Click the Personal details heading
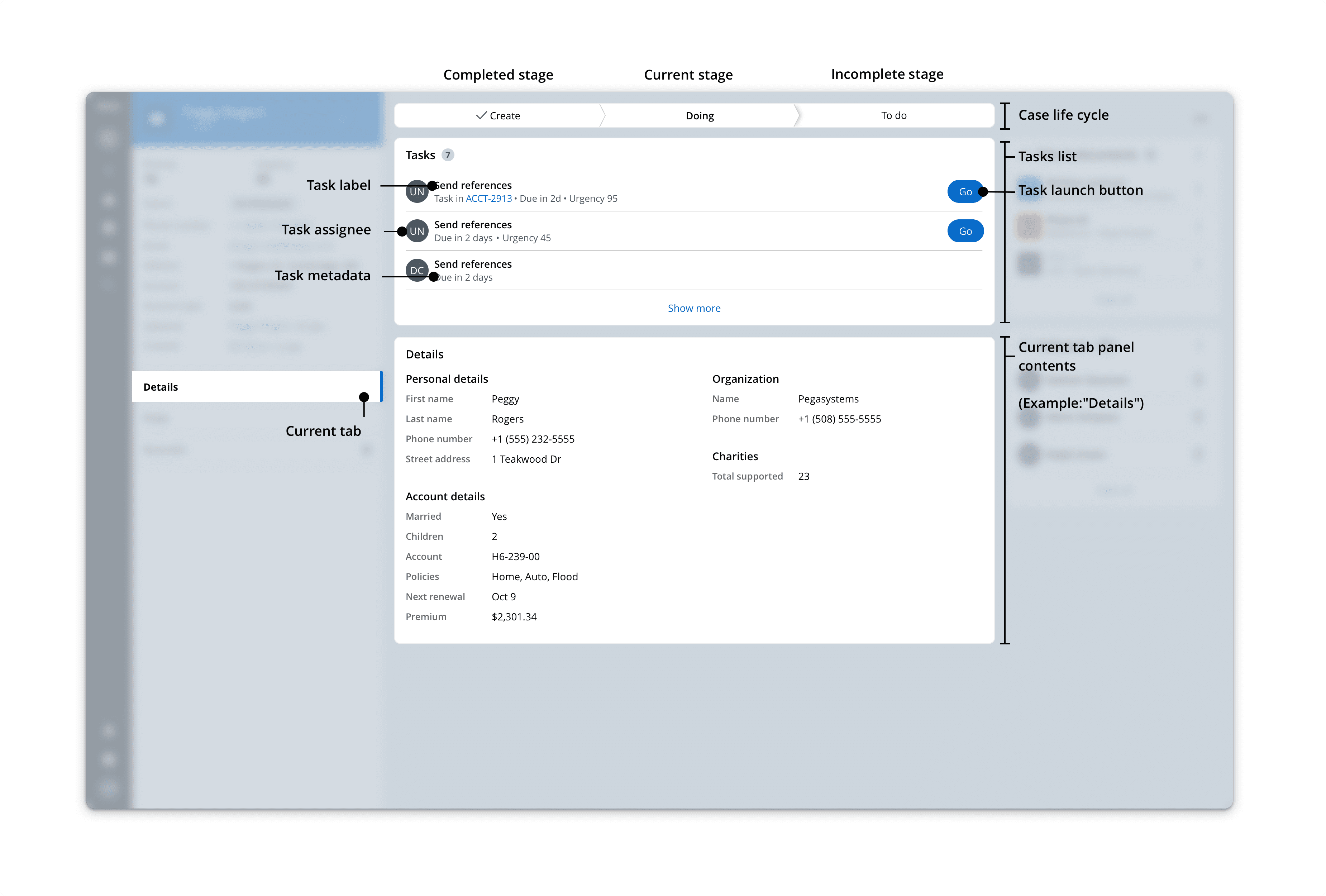This screenshot has height=896, width=1326. point(447,379)
